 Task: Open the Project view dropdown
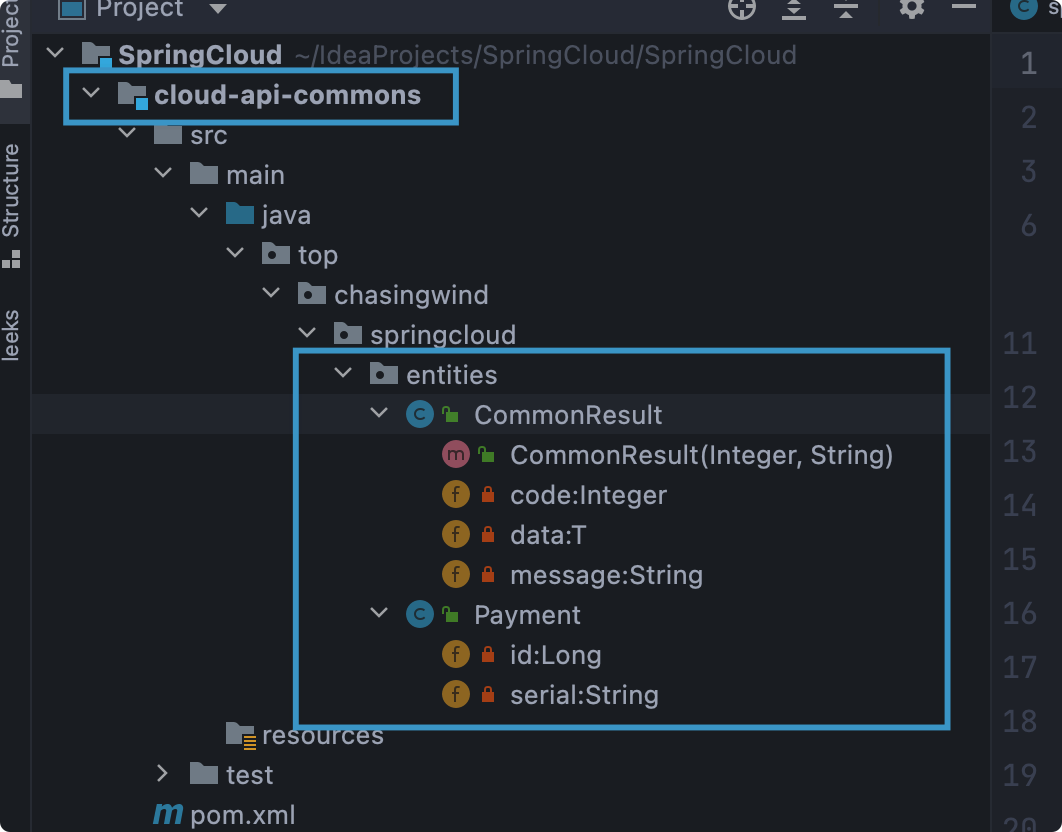pyautogui.click(x=217, y=10)
